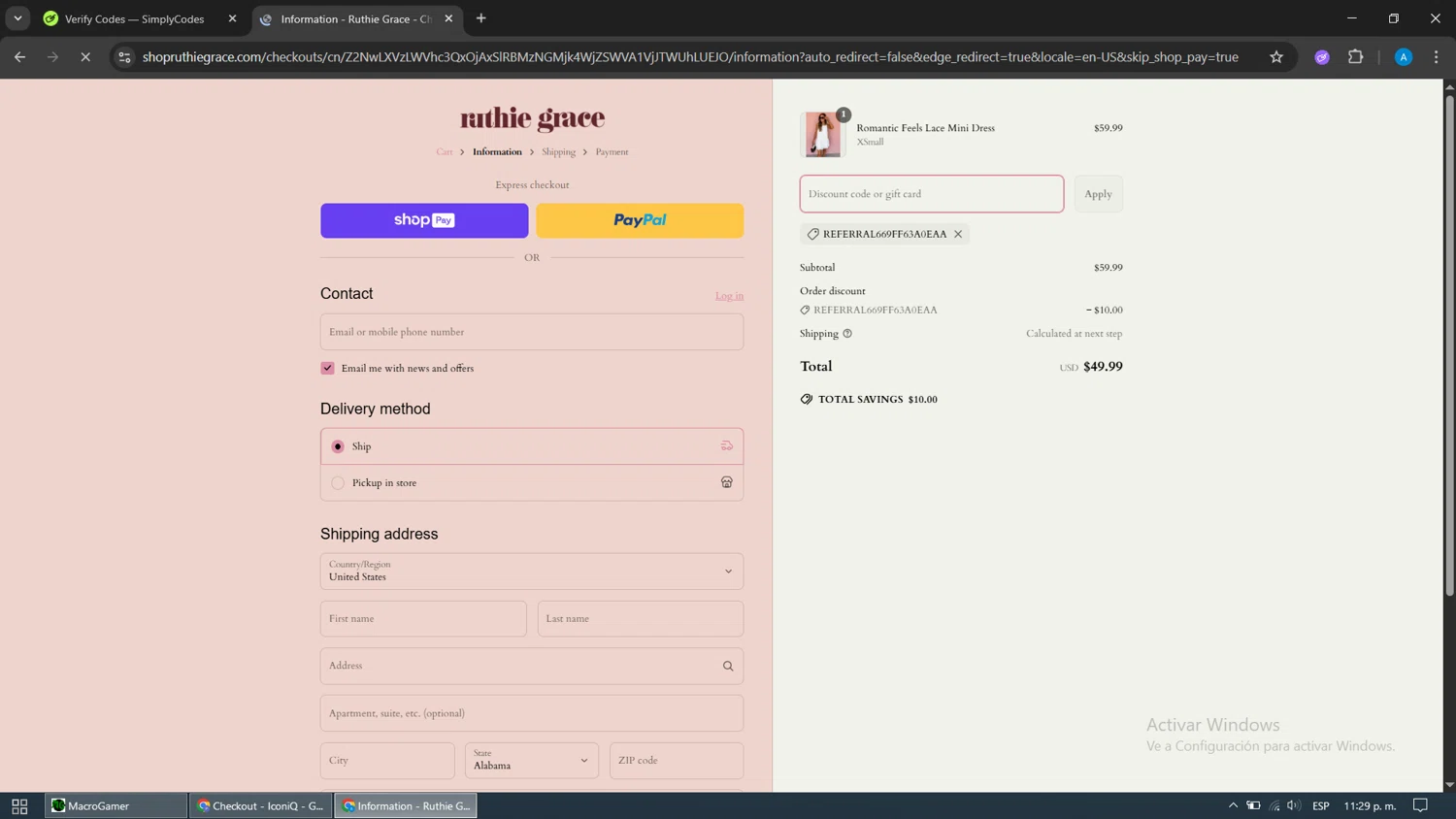
Task: Click the ruthie grace logo
Action: 532,118
